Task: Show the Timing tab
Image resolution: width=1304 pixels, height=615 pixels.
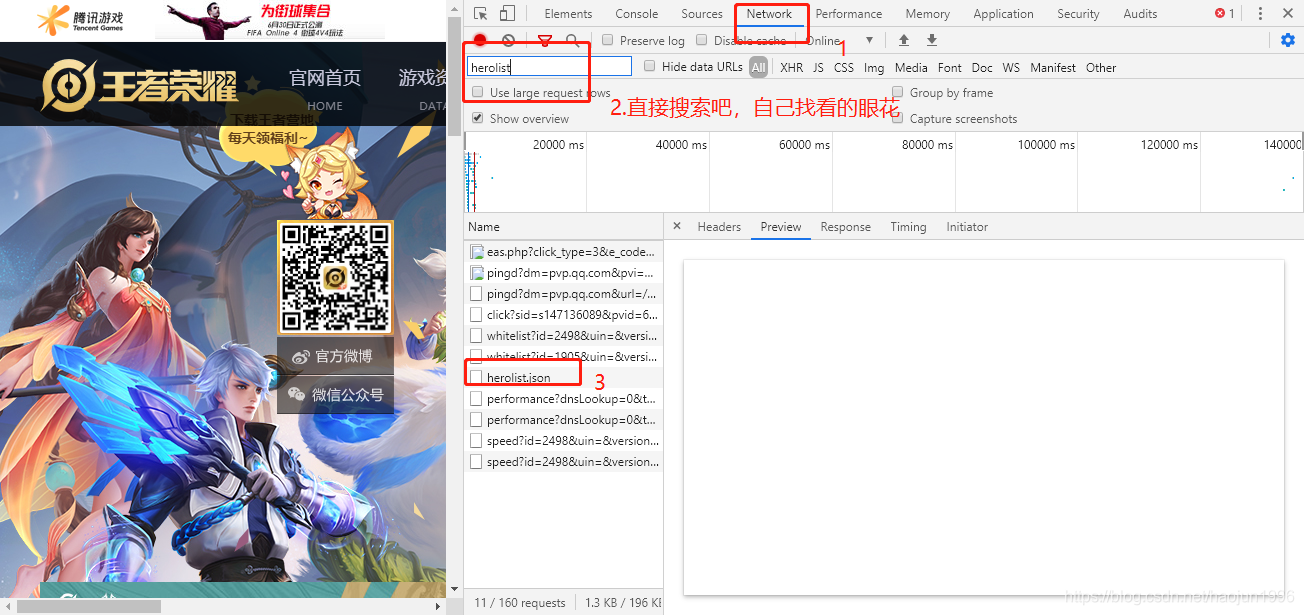Action: pos(908,227)
